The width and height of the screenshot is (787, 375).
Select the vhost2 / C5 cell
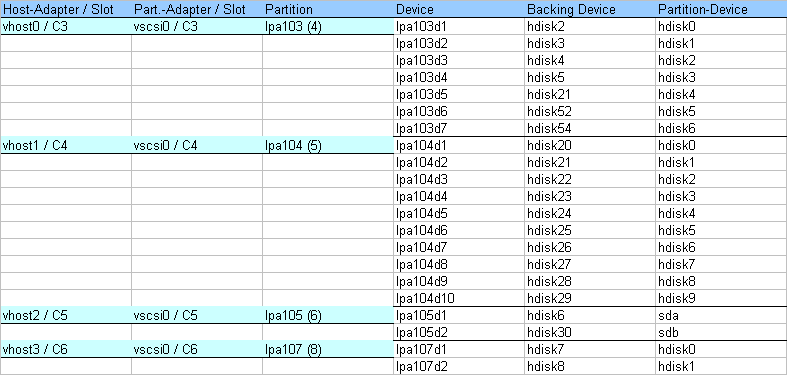click(x=66, y=315)
